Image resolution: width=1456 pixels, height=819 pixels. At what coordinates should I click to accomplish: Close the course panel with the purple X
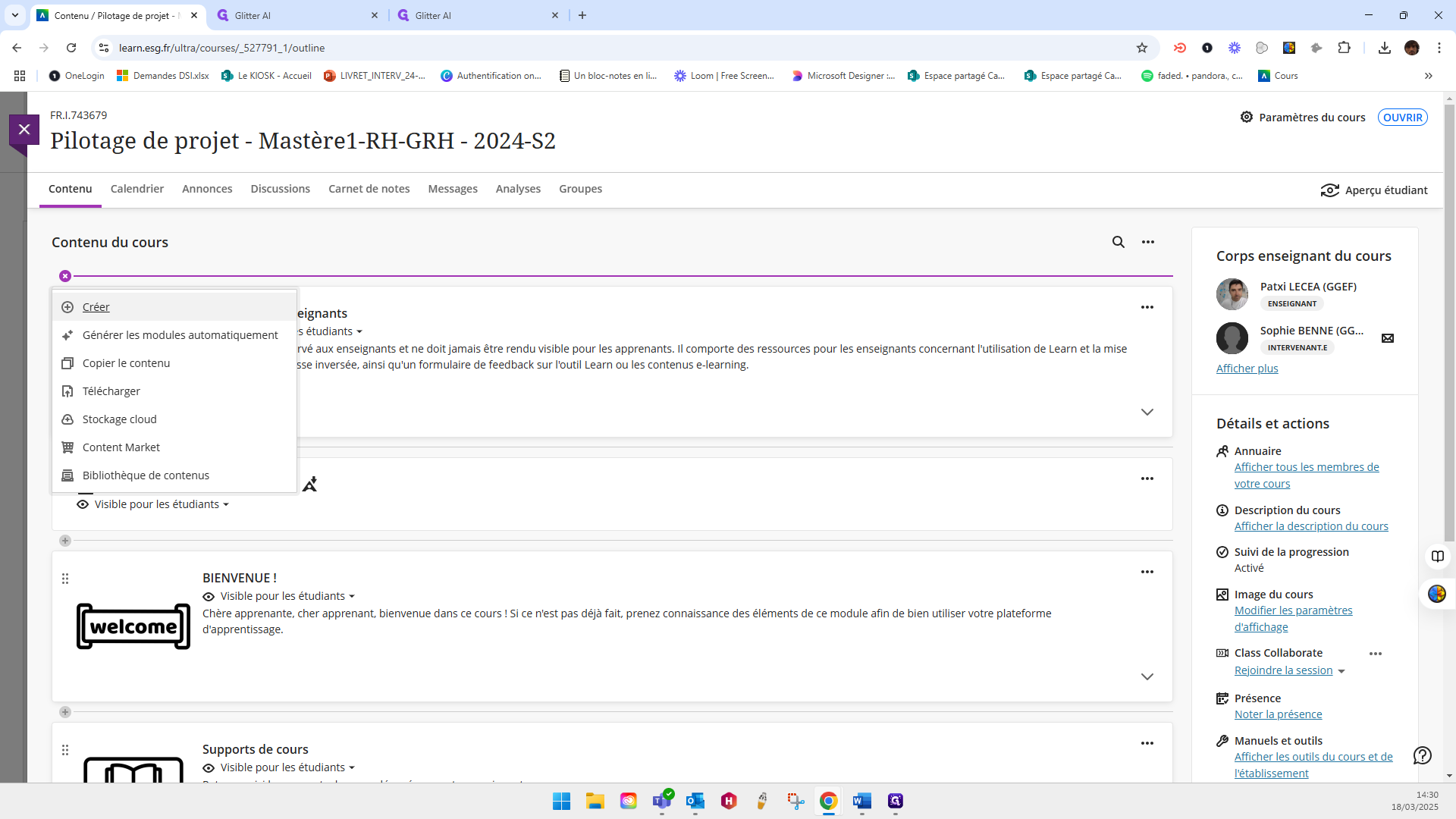[24, 130]
